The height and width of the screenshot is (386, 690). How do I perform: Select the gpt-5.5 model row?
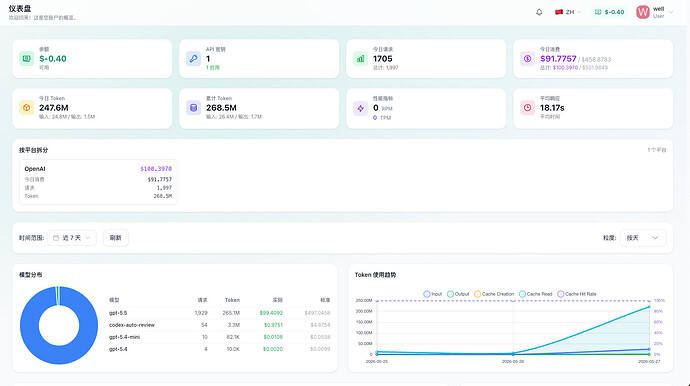(x=219, y=313)
